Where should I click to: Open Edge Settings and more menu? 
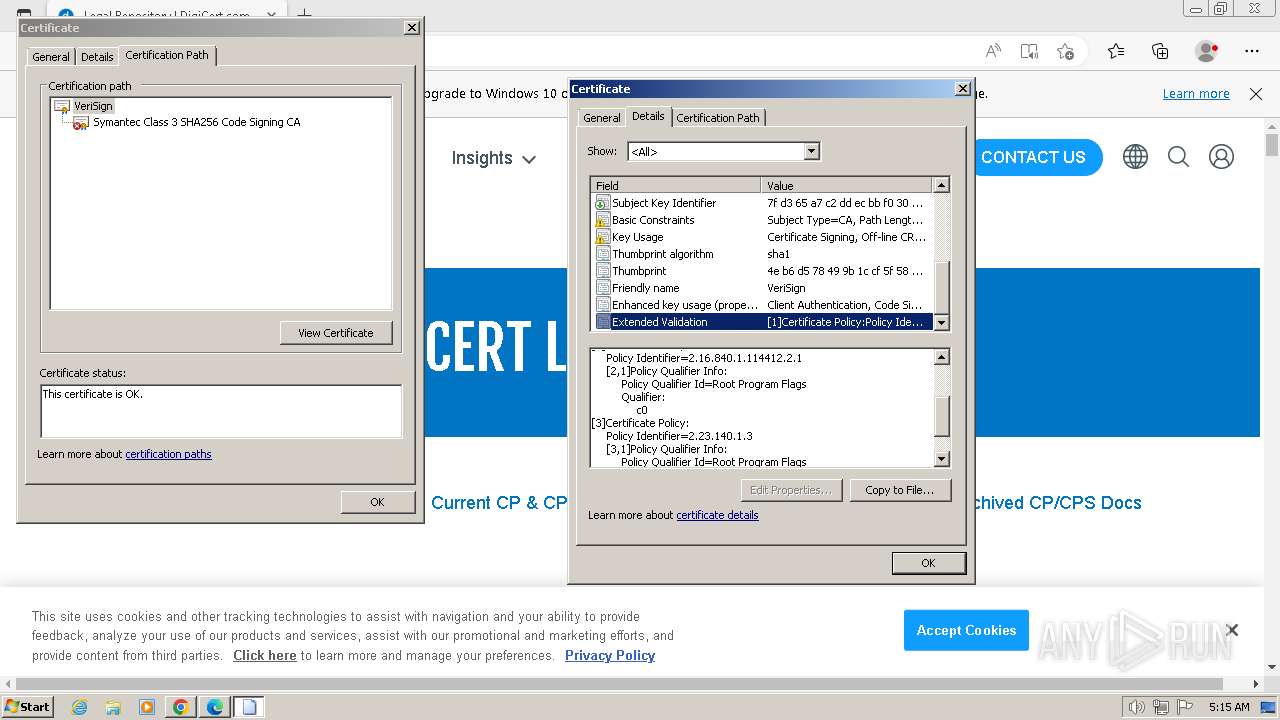tap(1252, 51)
